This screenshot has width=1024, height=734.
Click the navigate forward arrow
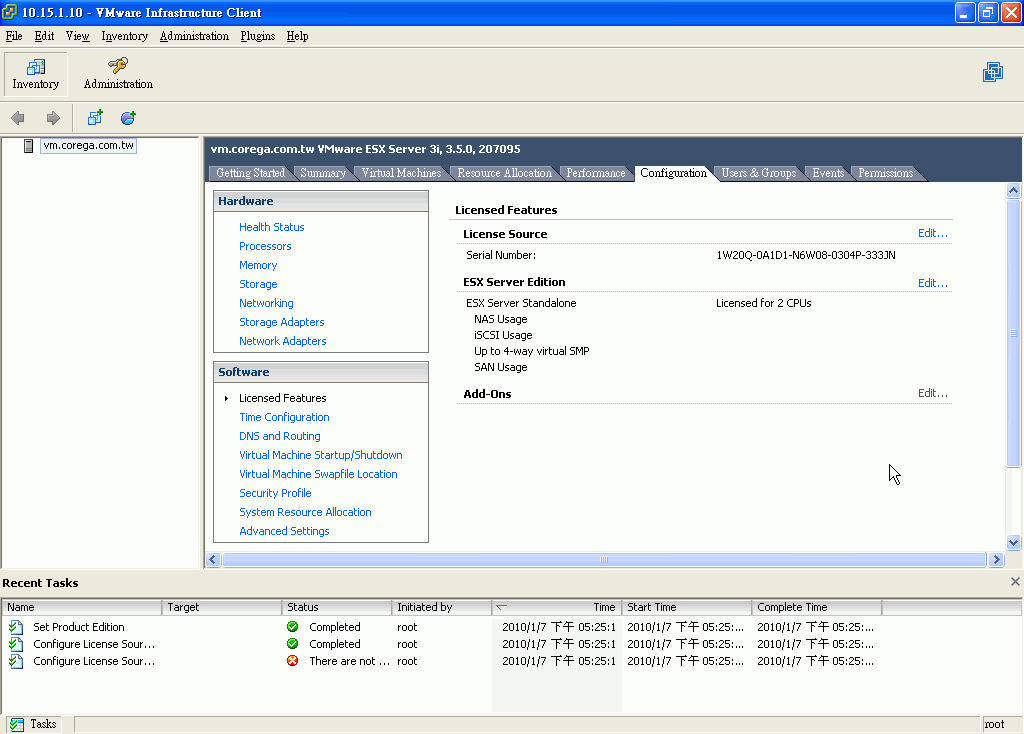click(x=53, y=118)
